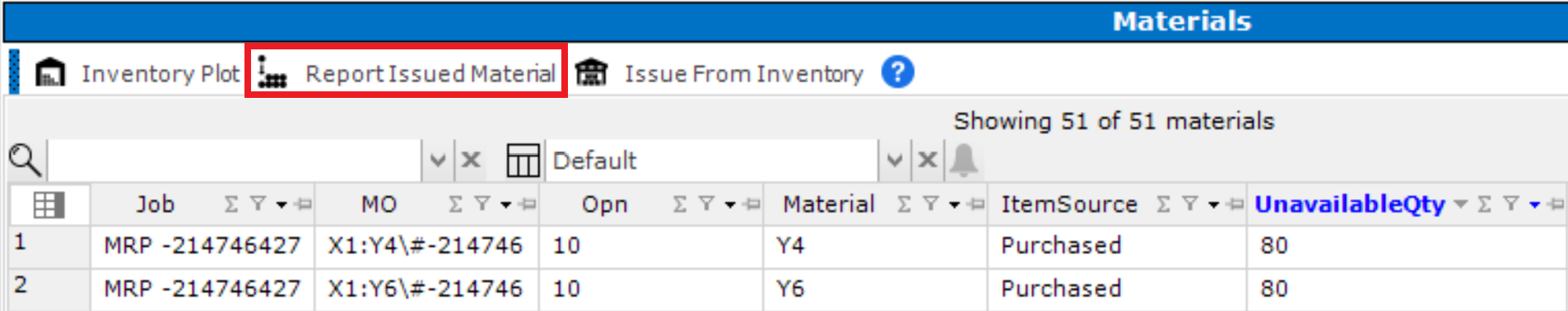
Task: Open the column layout table icon
Action: pos(523,160)
